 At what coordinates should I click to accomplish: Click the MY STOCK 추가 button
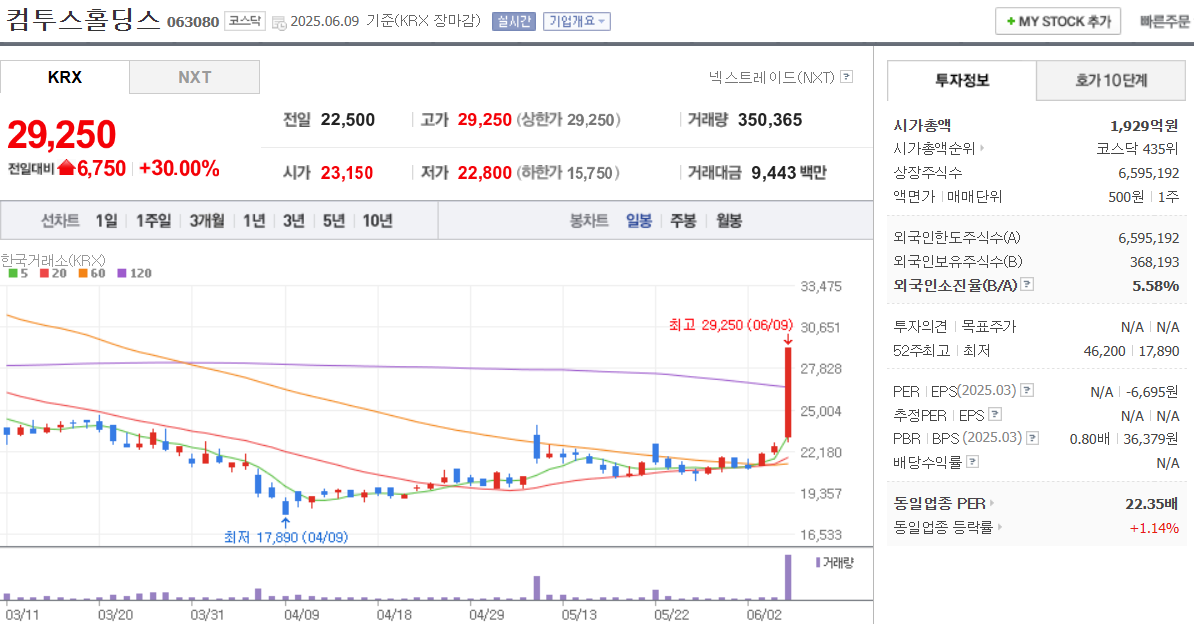[x=1058, y=21]
